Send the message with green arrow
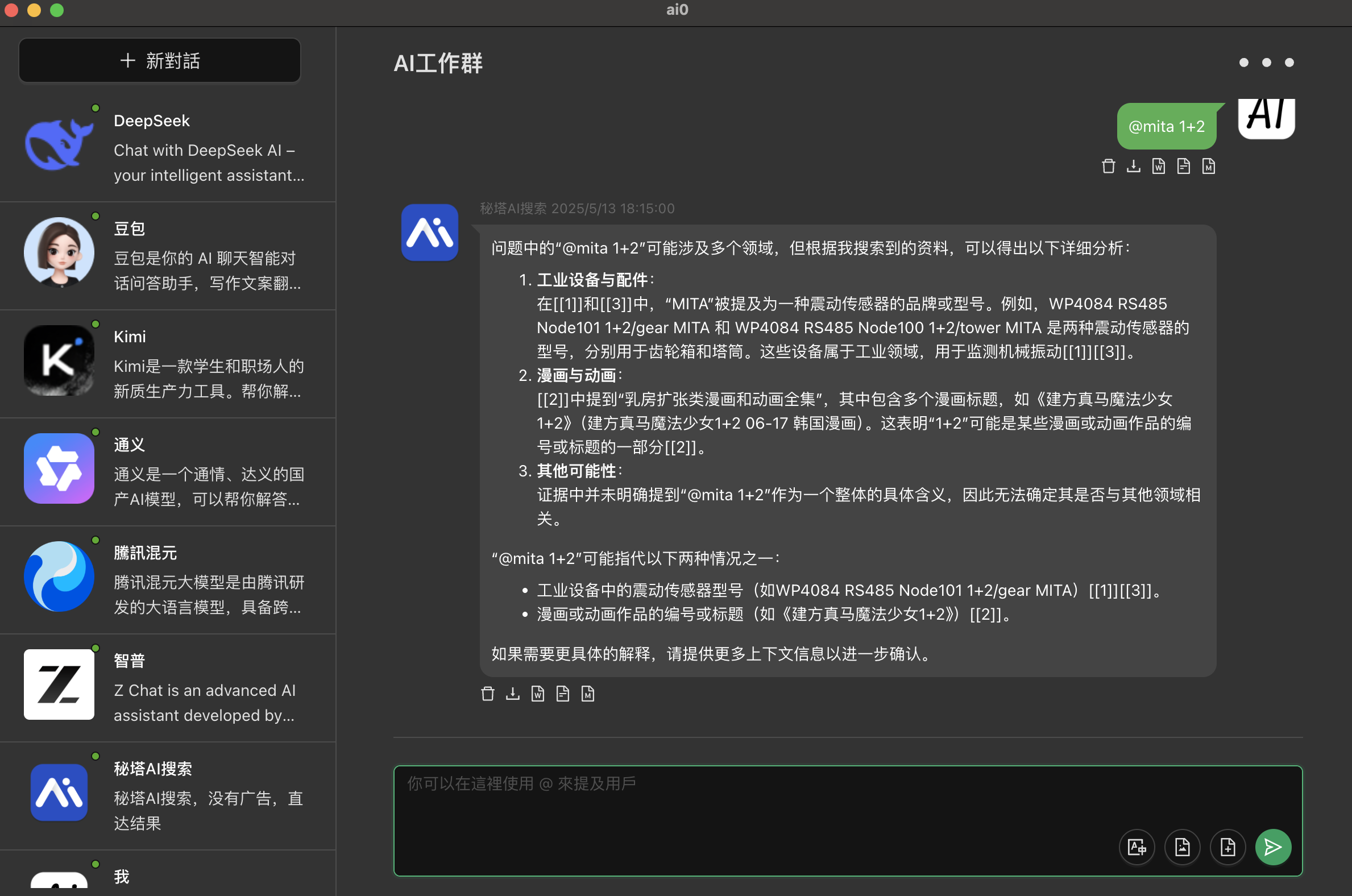The height and width of the screenshot is (896, 1352). click(1273, 847)
